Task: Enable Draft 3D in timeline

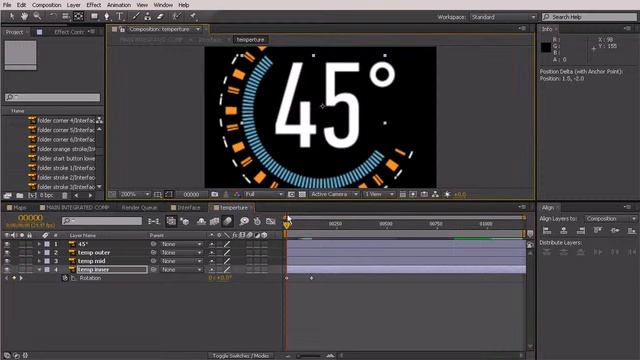Action: (184, 221)
